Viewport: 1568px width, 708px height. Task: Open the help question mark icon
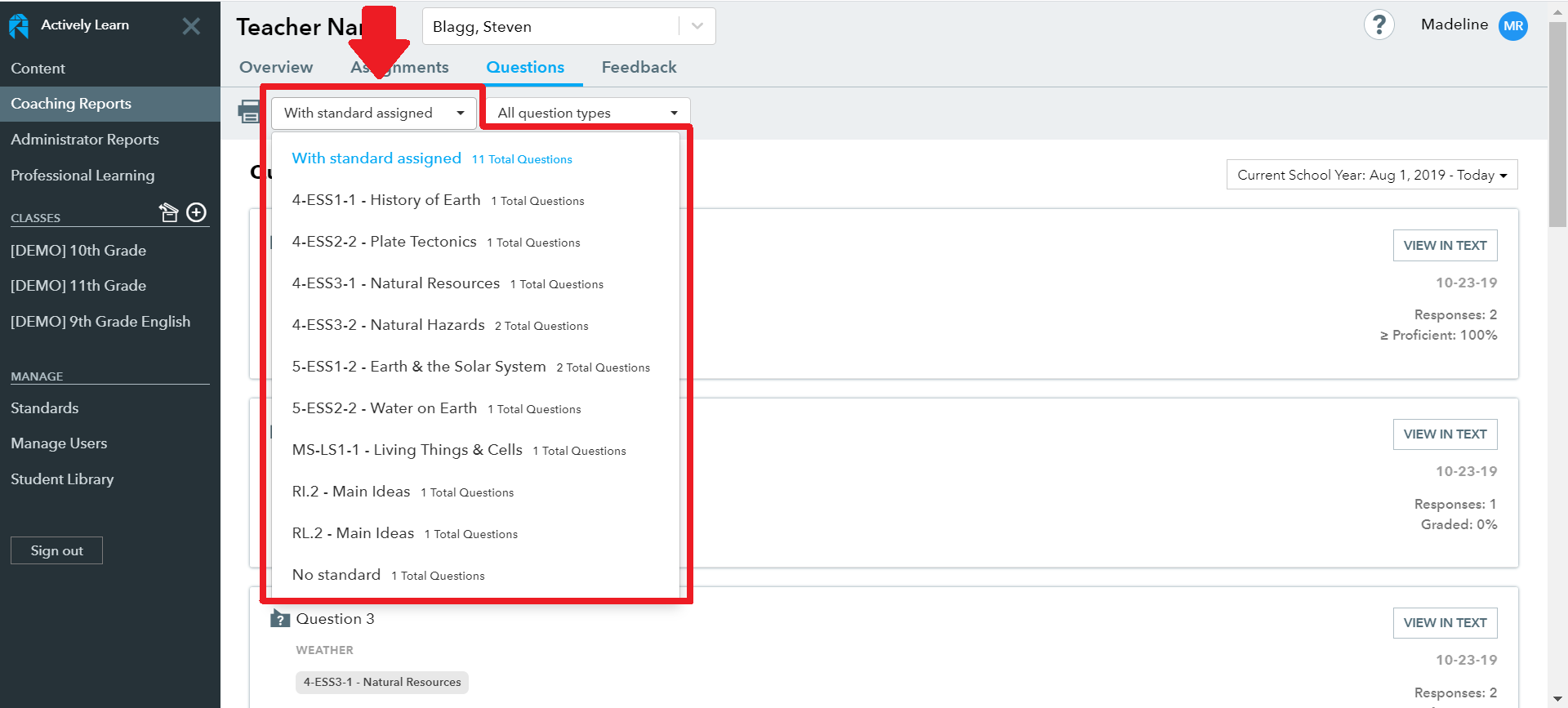pos(1379,25)
